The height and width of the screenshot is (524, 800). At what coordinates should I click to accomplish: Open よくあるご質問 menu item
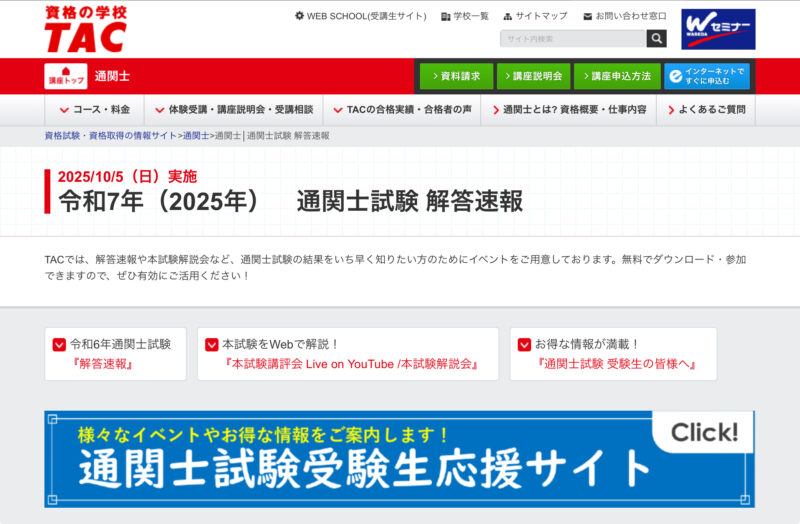click(705, 110)
